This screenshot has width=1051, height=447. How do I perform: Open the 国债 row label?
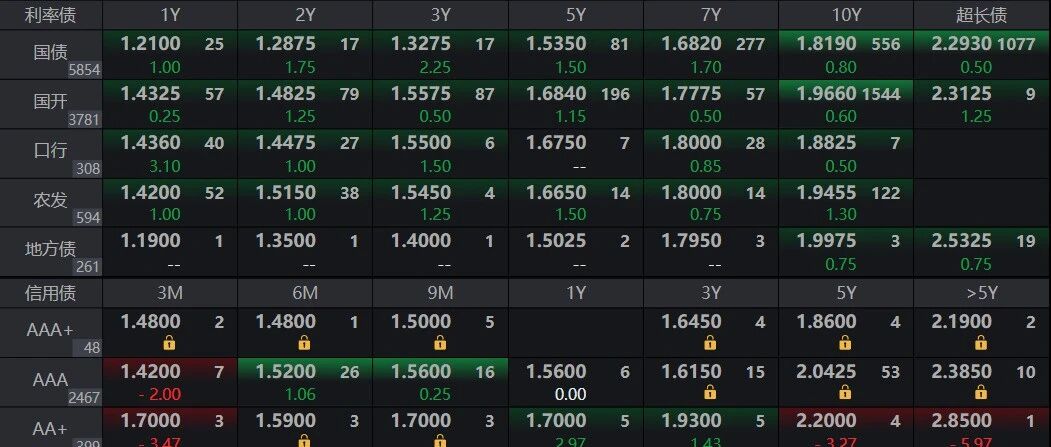pyautogui.click(x=50, y=50)
